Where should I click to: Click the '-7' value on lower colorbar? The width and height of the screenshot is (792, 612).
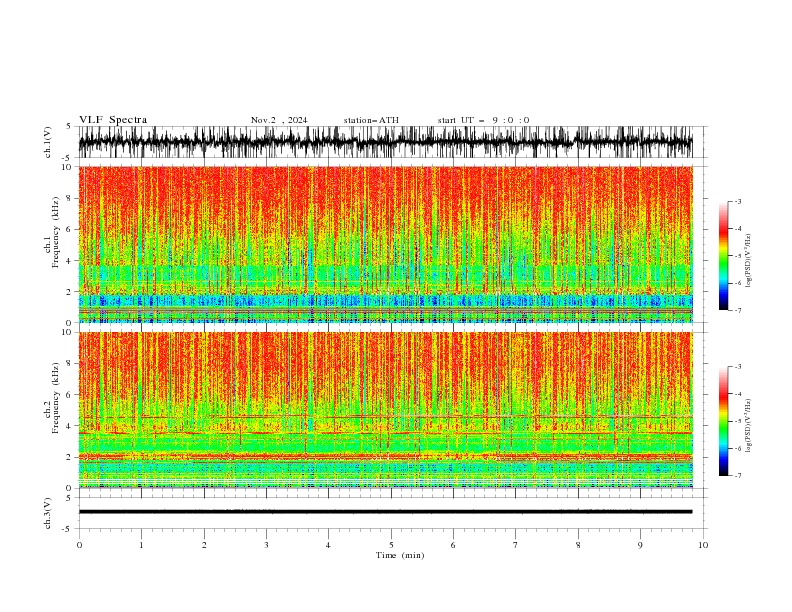click(x=738, y=476)
